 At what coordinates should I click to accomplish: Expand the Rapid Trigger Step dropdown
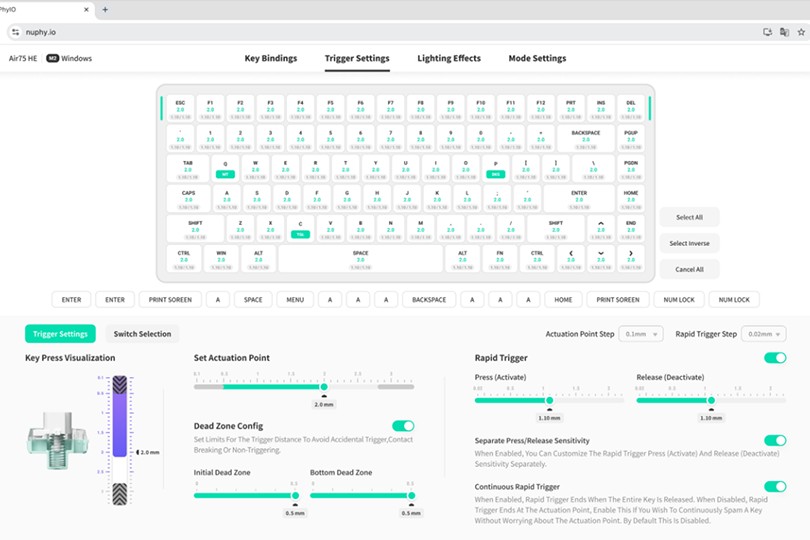763,334
